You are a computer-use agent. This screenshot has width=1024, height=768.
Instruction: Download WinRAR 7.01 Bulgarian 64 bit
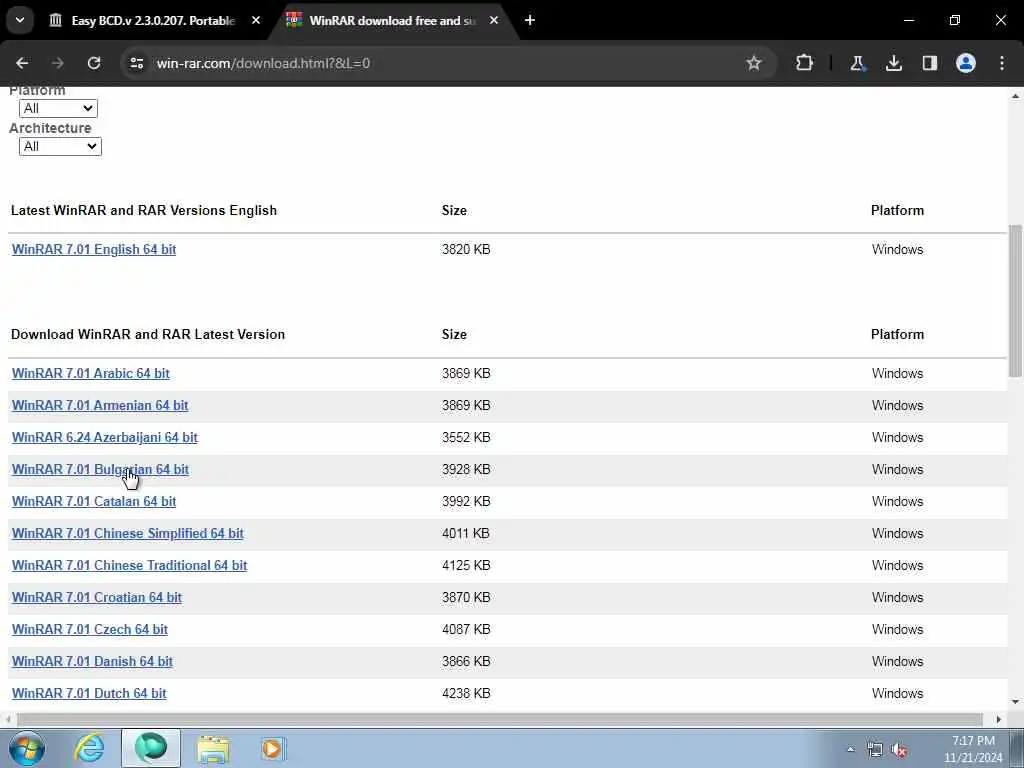tap(101, 470)
